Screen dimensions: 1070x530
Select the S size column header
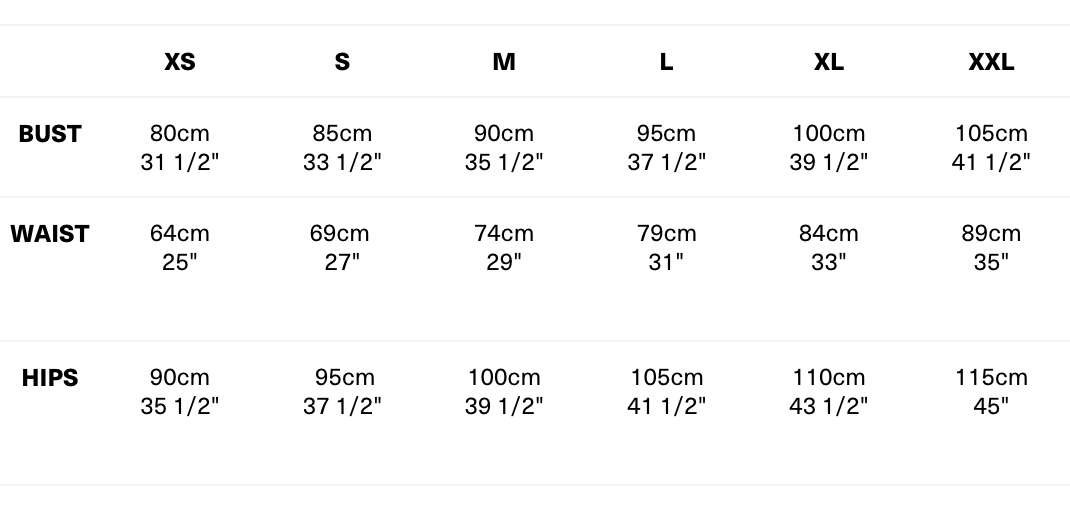point(342,62)
